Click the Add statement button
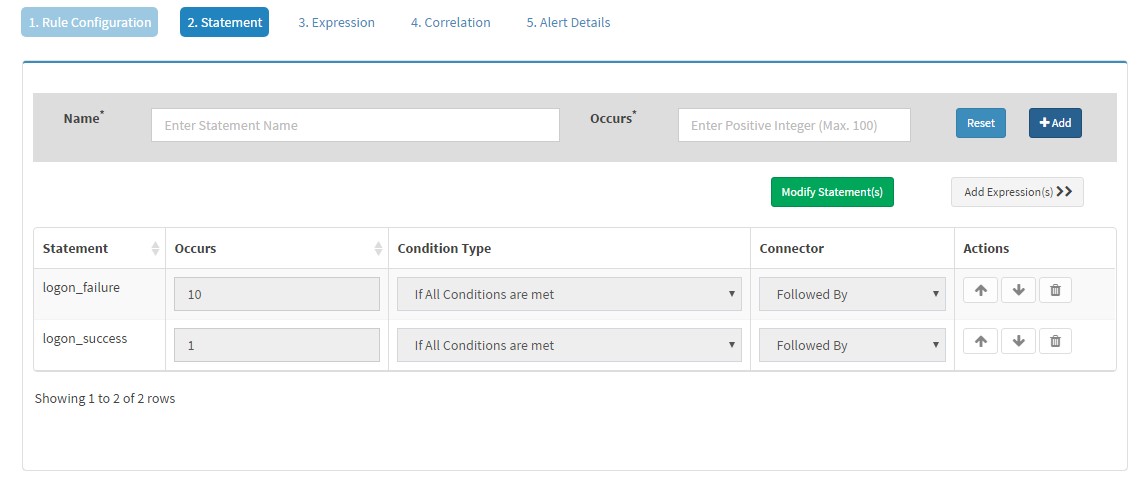 point(1055,123)
